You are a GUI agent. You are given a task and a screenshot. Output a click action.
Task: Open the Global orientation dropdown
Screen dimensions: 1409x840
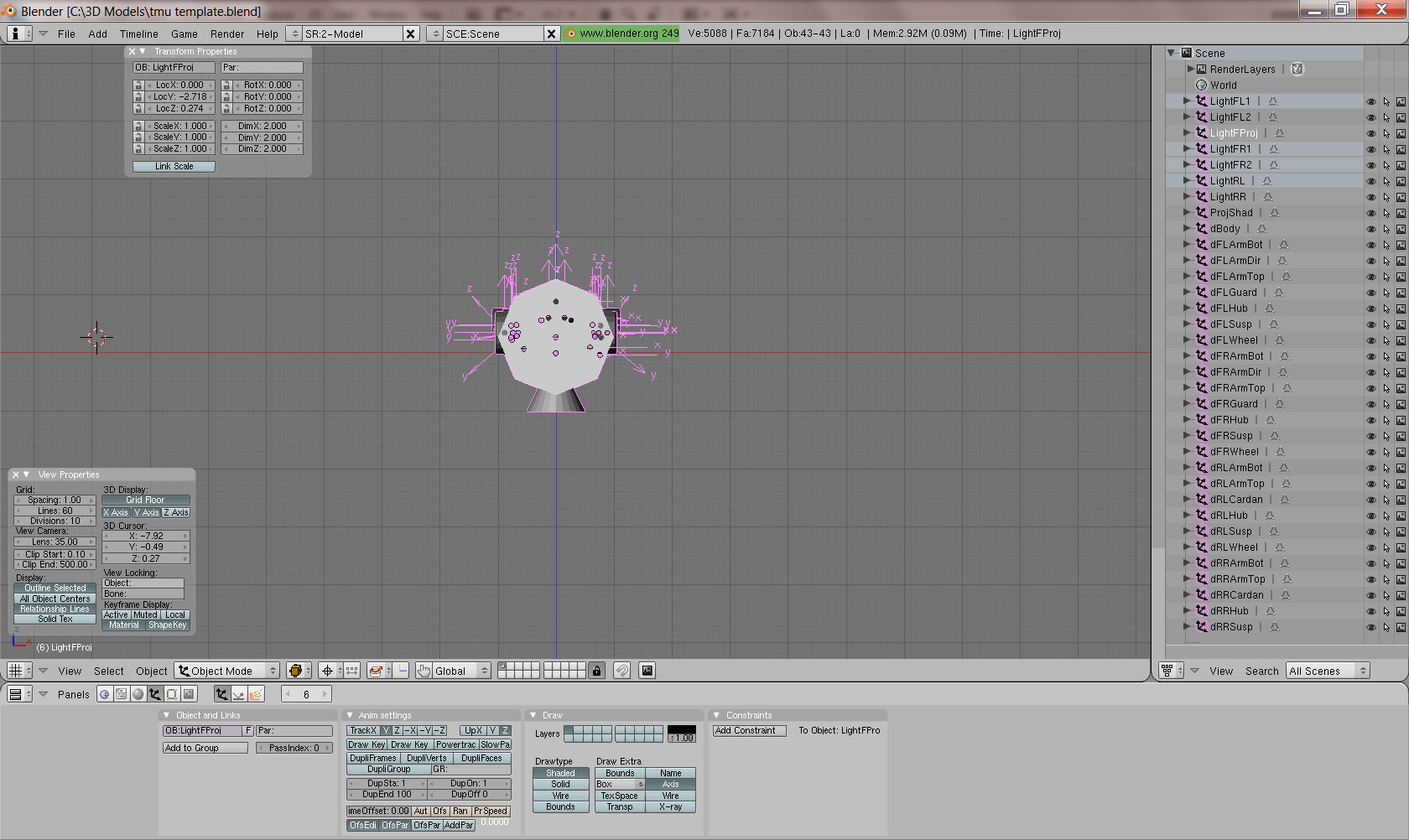tap(453, 671)
